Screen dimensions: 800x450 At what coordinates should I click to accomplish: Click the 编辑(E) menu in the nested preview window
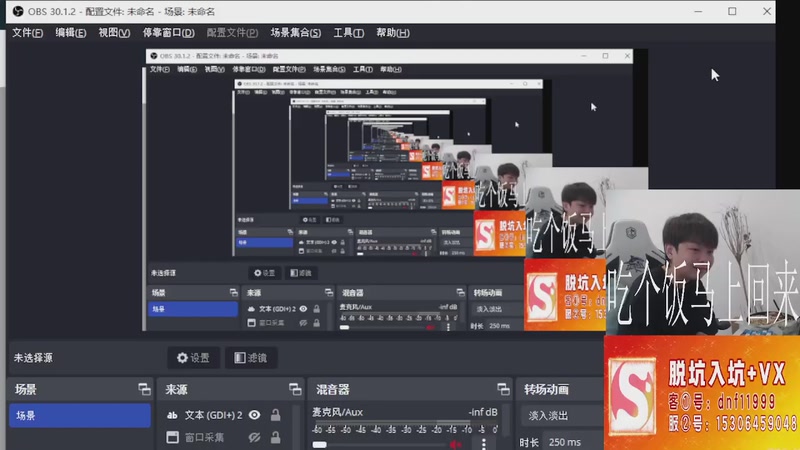187,69
